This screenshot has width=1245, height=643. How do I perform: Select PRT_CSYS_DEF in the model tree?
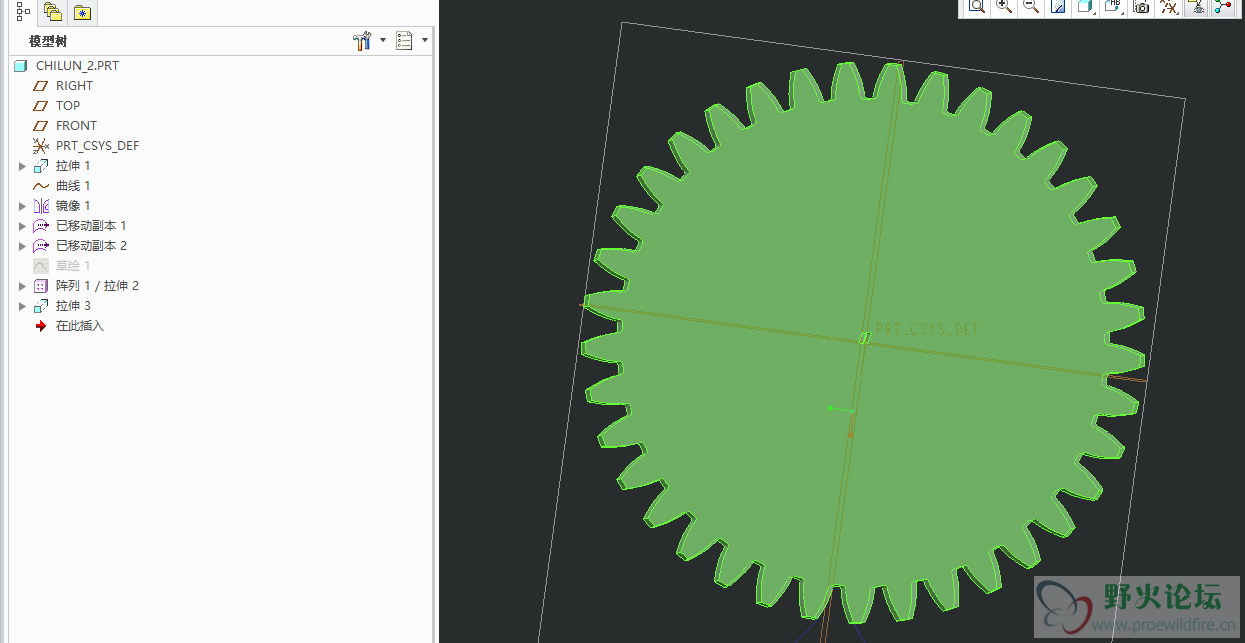[97, 145]
